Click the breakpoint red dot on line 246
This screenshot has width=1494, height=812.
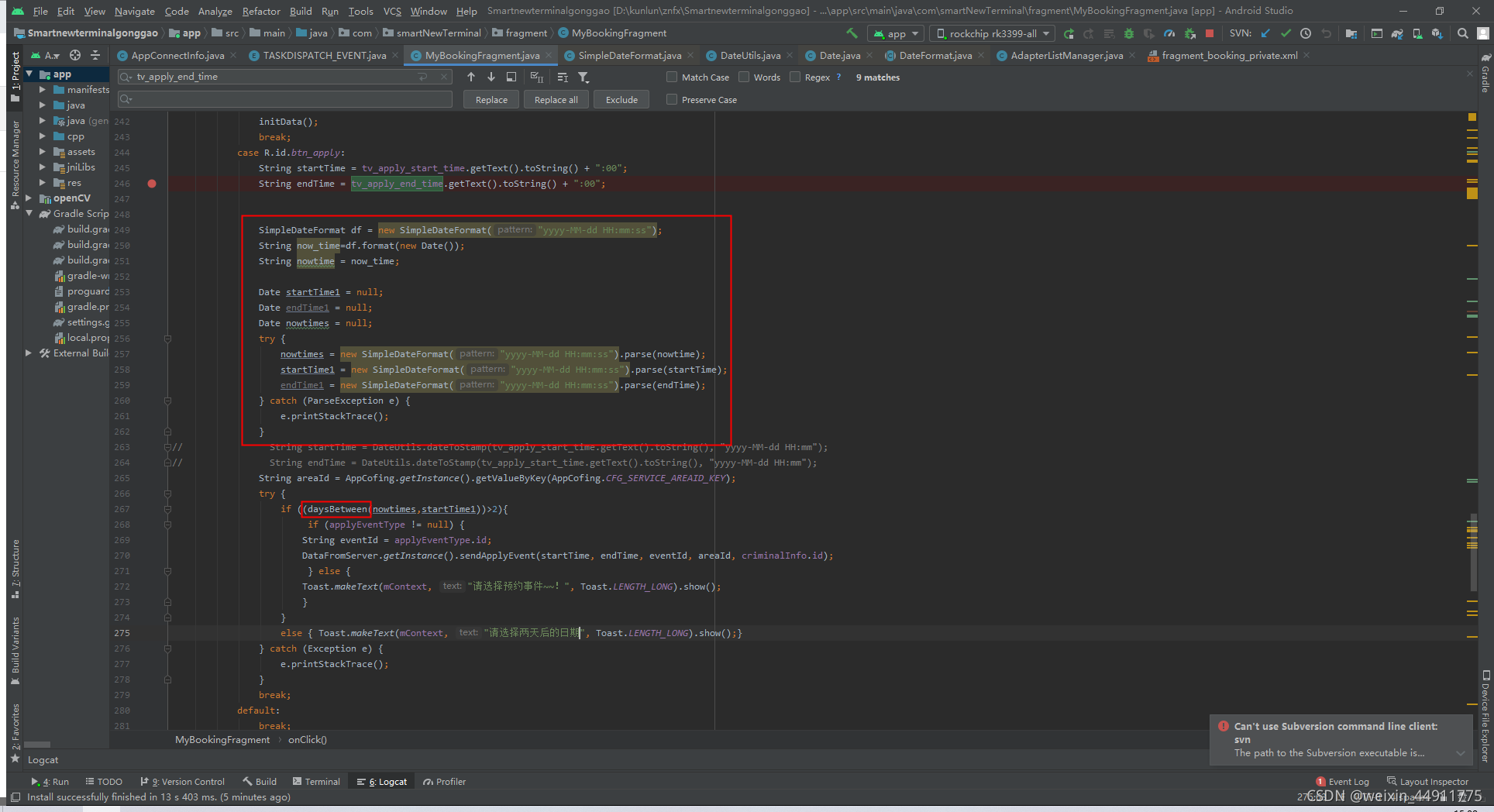[152, 184]
